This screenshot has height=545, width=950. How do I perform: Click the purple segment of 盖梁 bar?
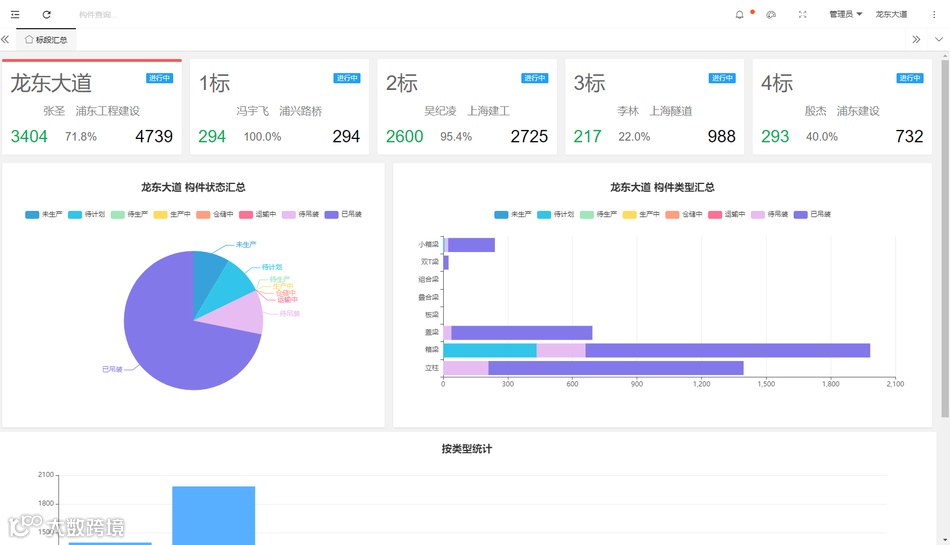(522, 332)
